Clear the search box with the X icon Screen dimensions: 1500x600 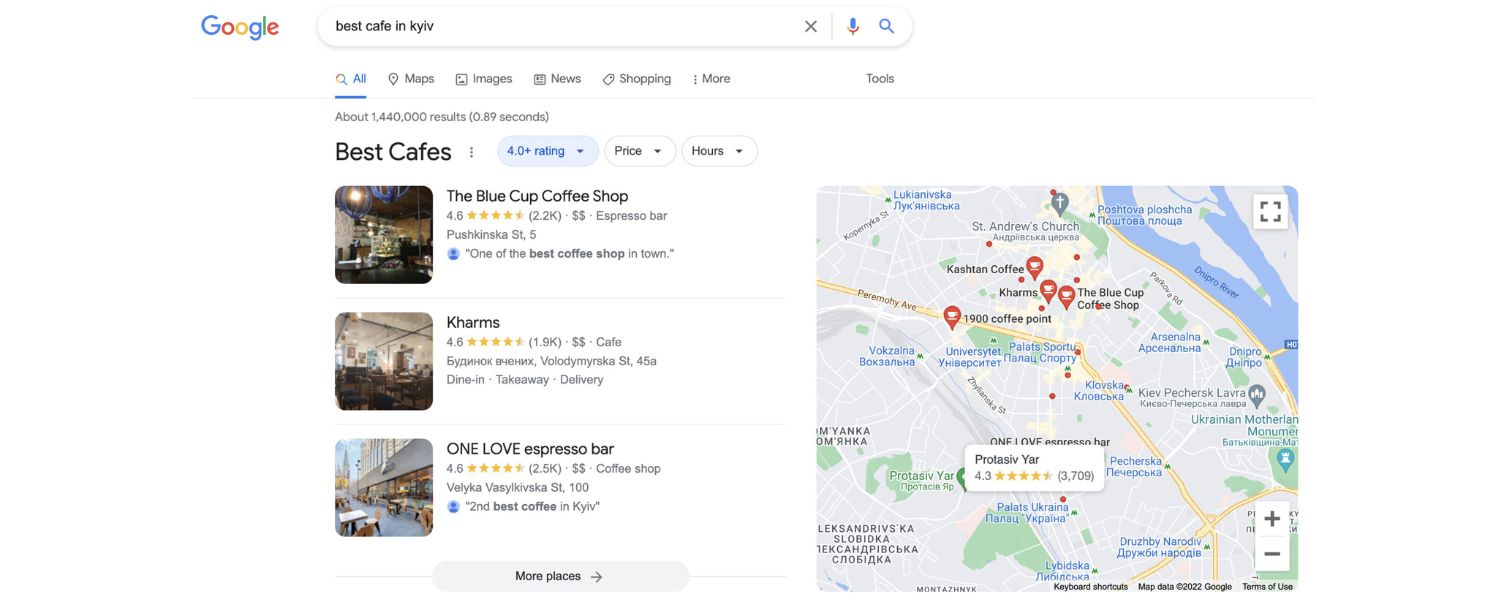click(x=811, y=27)
